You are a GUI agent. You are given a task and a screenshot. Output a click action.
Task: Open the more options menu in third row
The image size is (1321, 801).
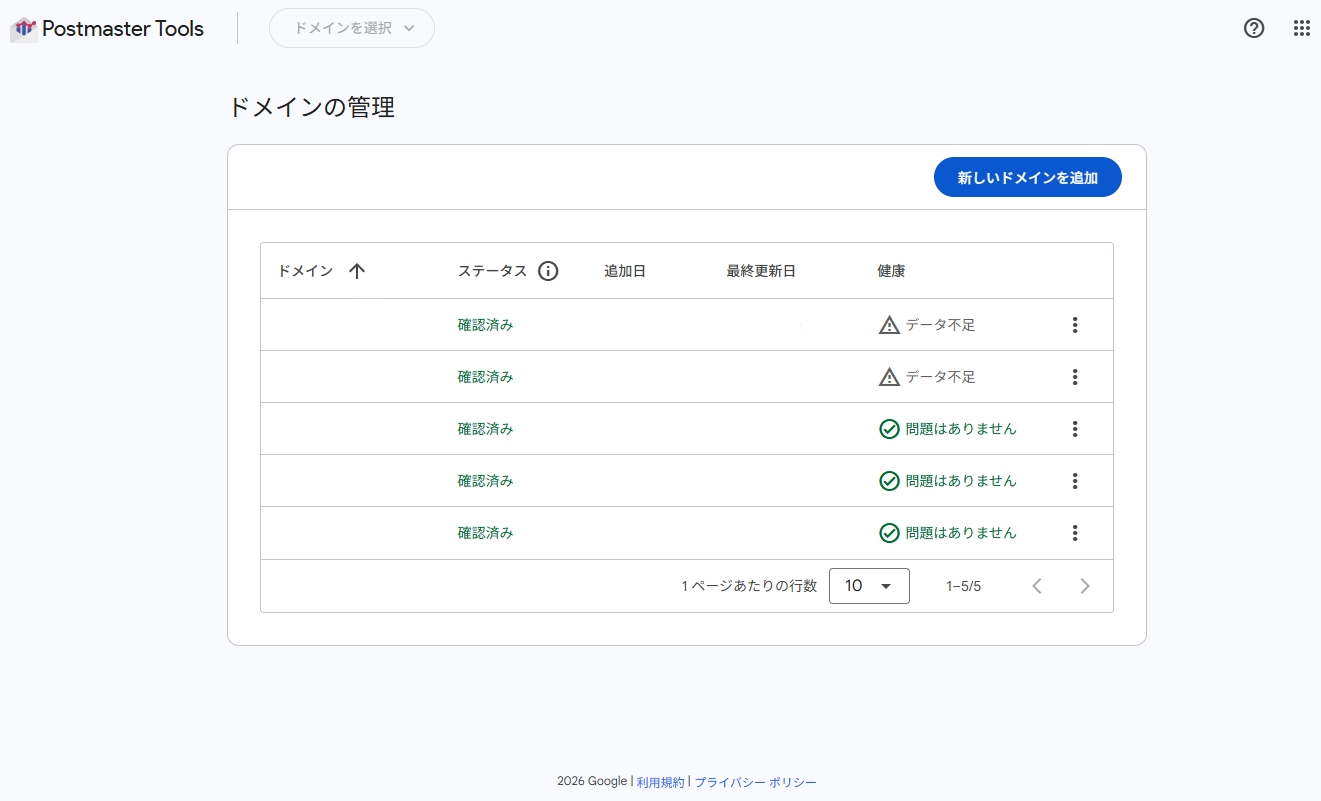click(1075, 429)
